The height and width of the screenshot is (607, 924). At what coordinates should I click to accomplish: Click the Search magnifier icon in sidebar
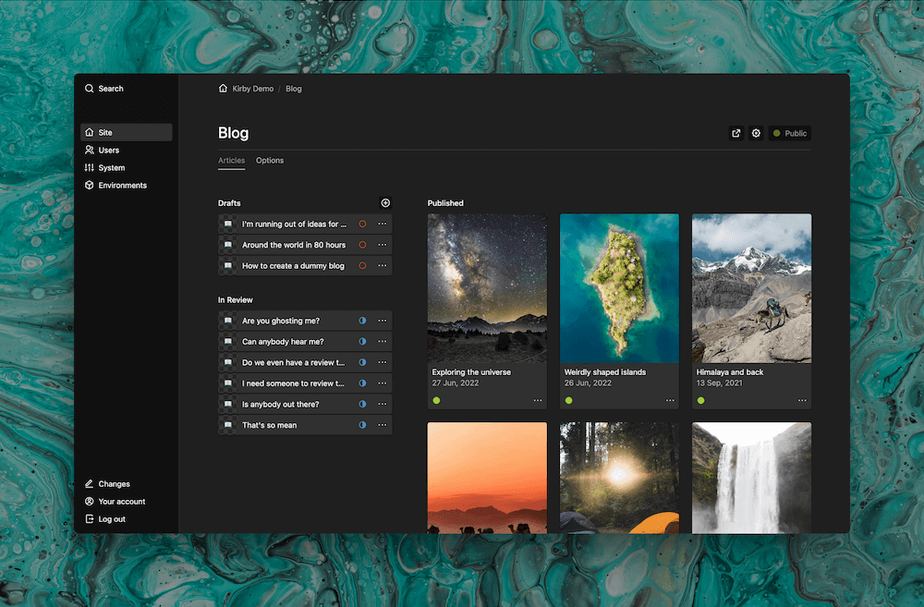click(x=89, y=89)
